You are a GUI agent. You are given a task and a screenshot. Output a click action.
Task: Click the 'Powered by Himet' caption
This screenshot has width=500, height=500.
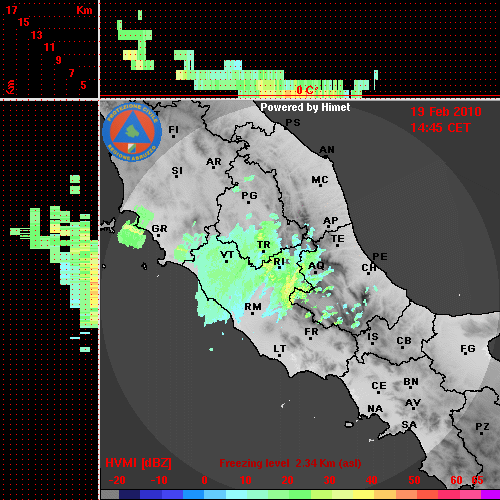305,107
